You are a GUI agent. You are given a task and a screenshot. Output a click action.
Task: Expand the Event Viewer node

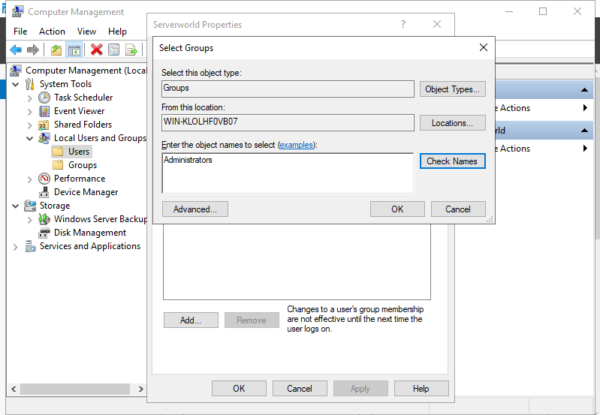[30, 112]
